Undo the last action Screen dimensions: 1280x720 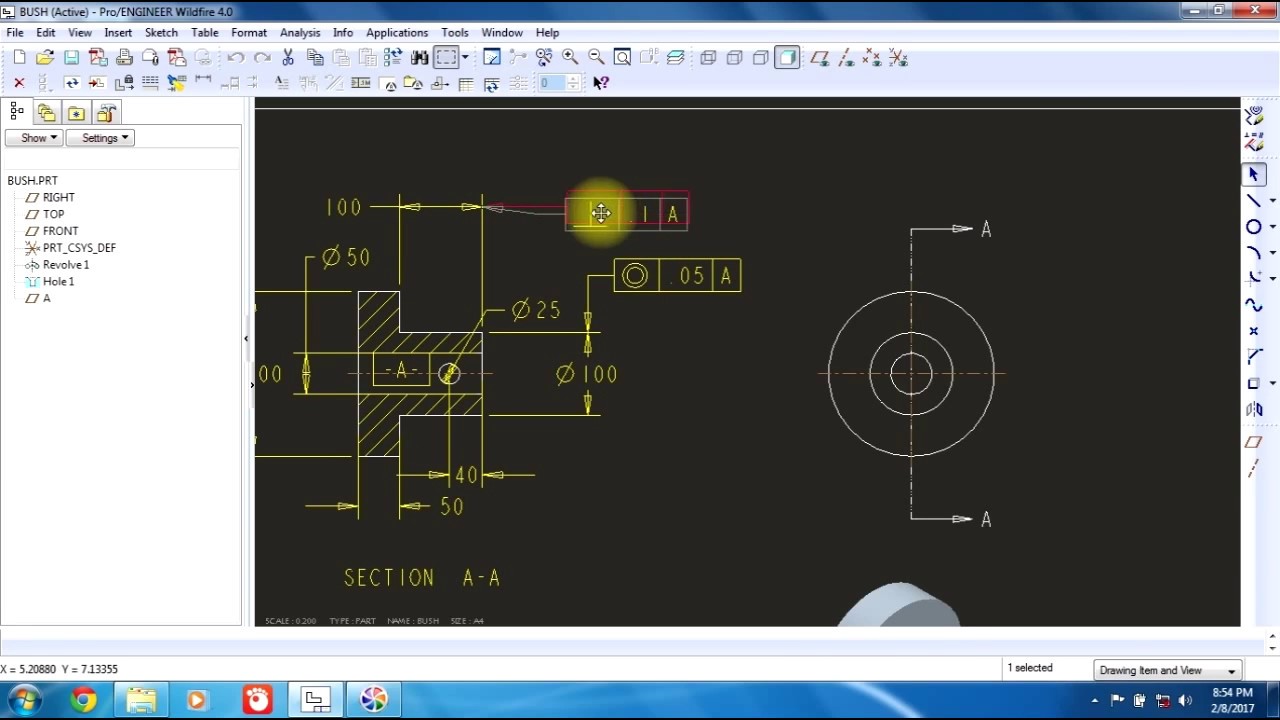click(236, 58)
